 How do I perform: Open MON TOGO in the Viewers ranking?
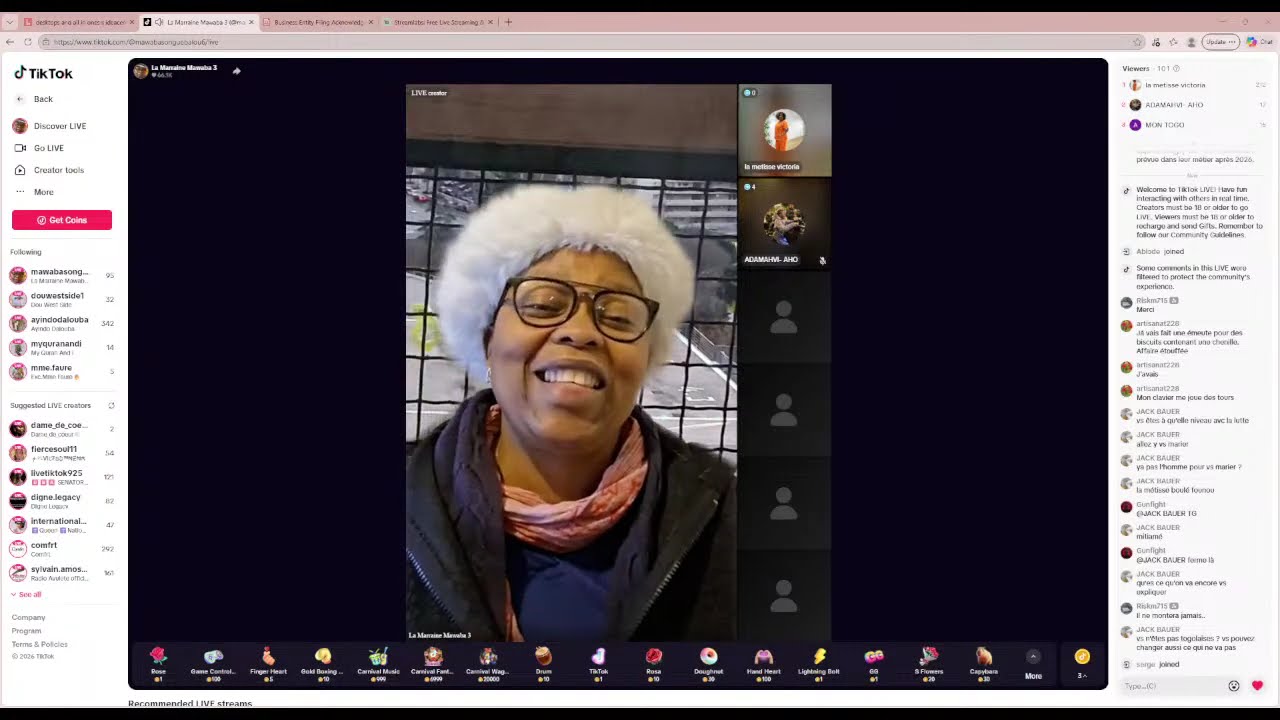coord(1195,125)
